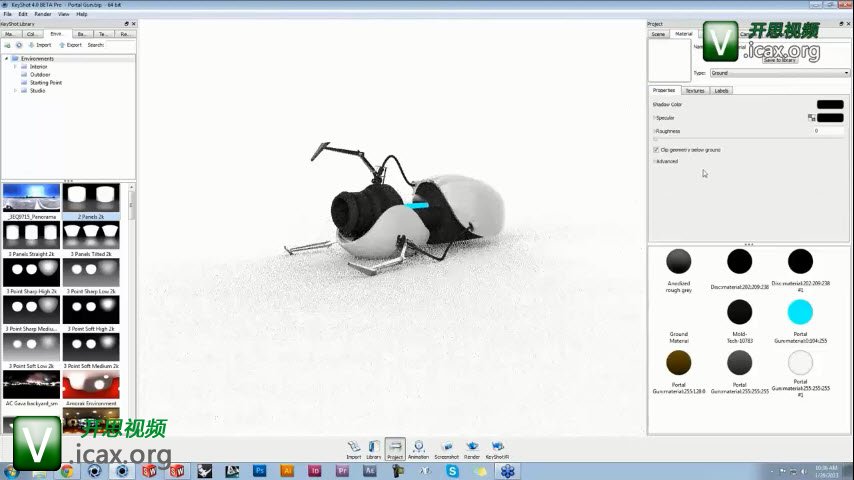Open the material Type dropdown
This screenshot has height=480, width=854.
(x=778, y=73)
